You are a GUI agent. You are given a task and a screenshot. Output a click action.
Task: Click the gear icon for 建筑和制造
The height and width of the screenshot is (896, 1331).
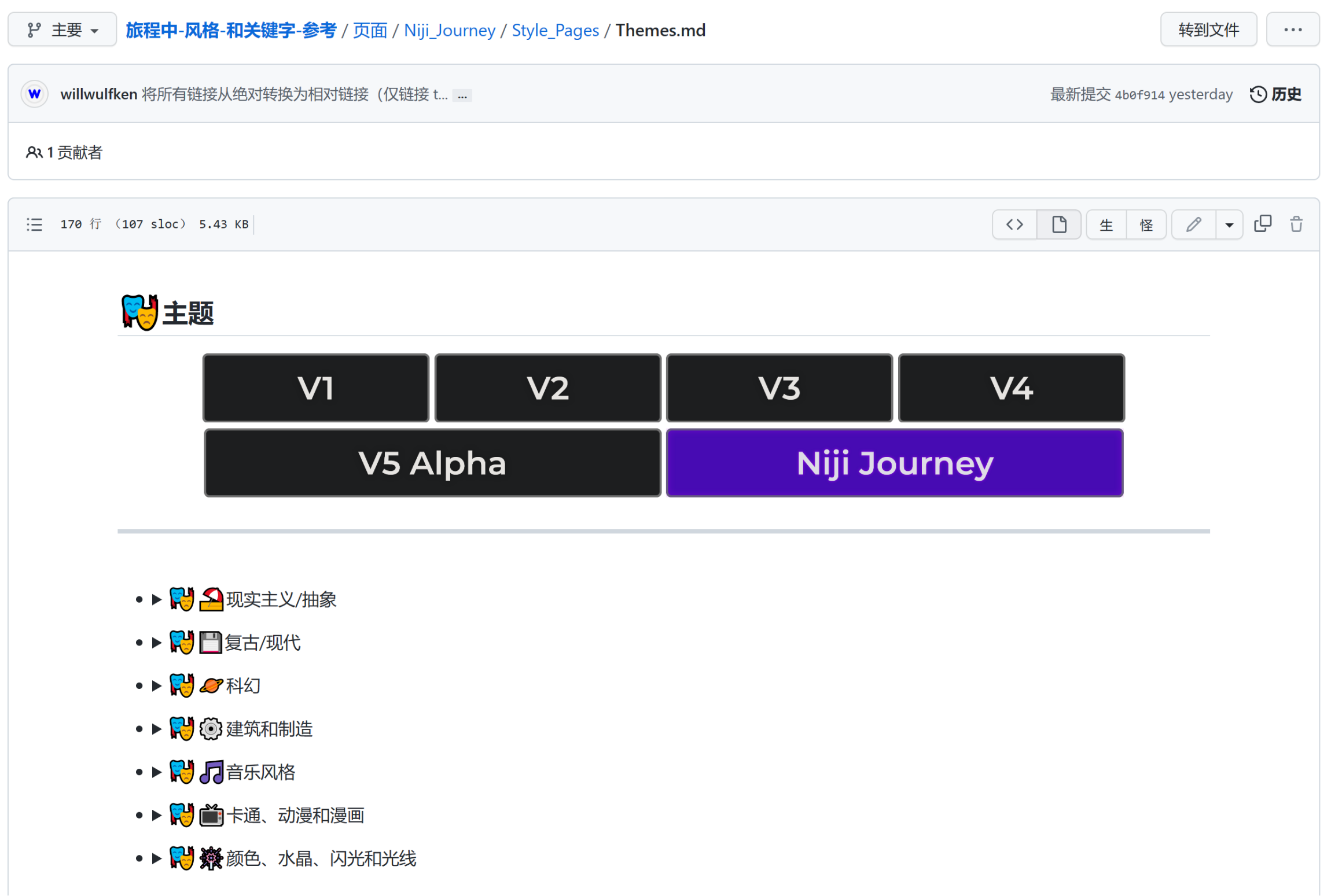coord(211,729)
